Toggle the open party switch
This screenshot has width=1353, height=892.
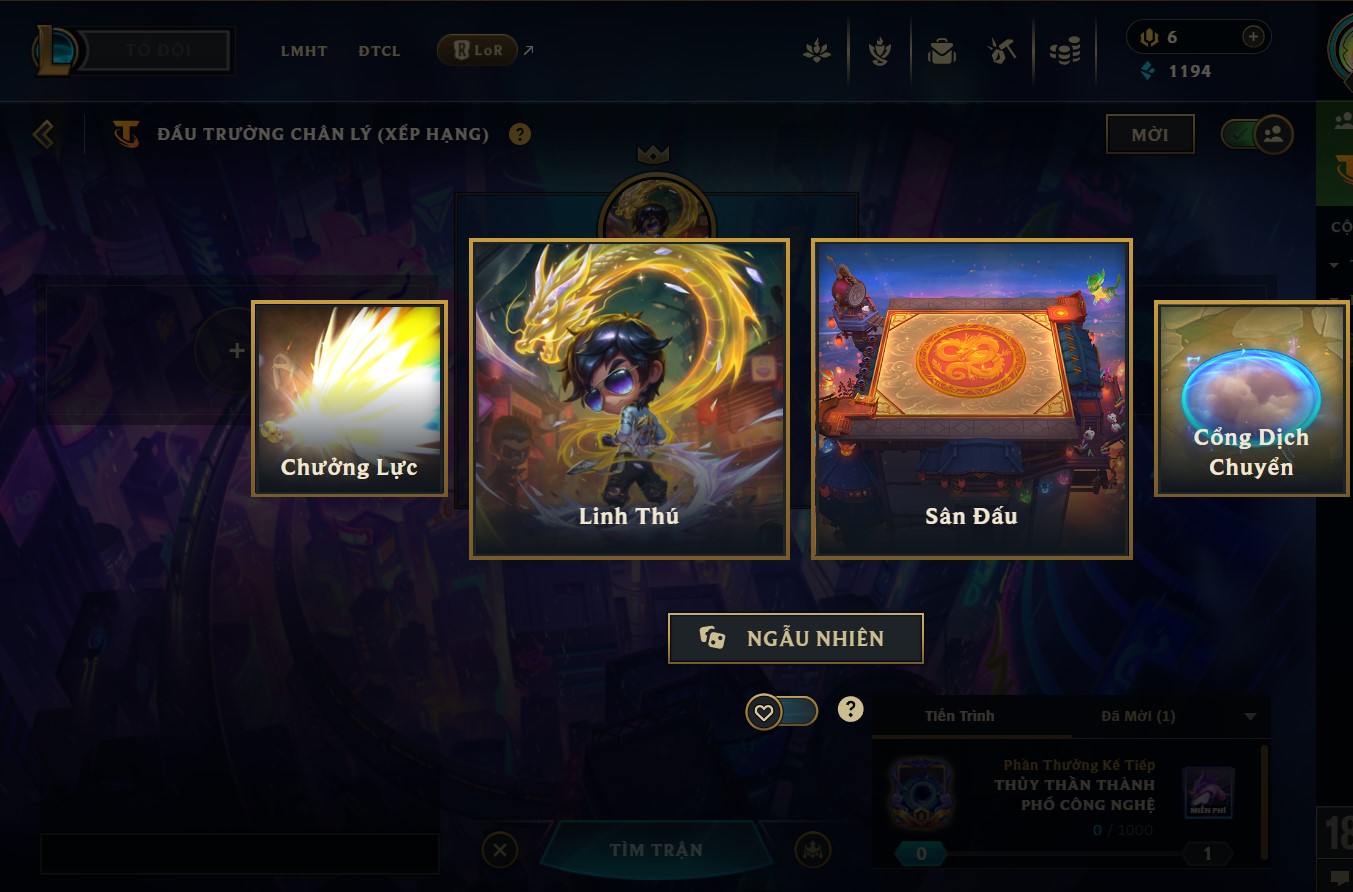(1257, 134)
